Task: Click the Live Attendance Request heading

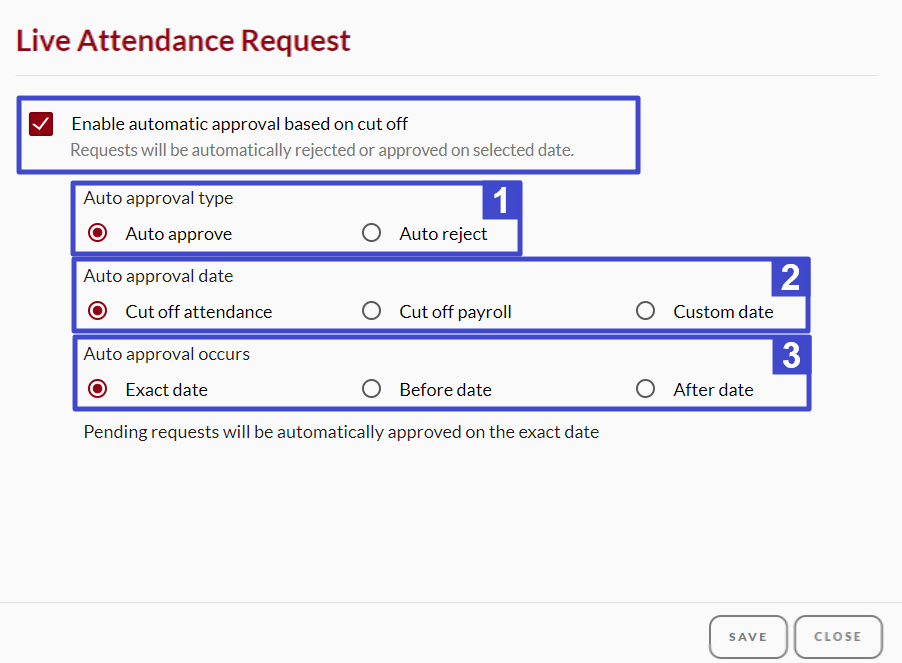Action: 183,41
